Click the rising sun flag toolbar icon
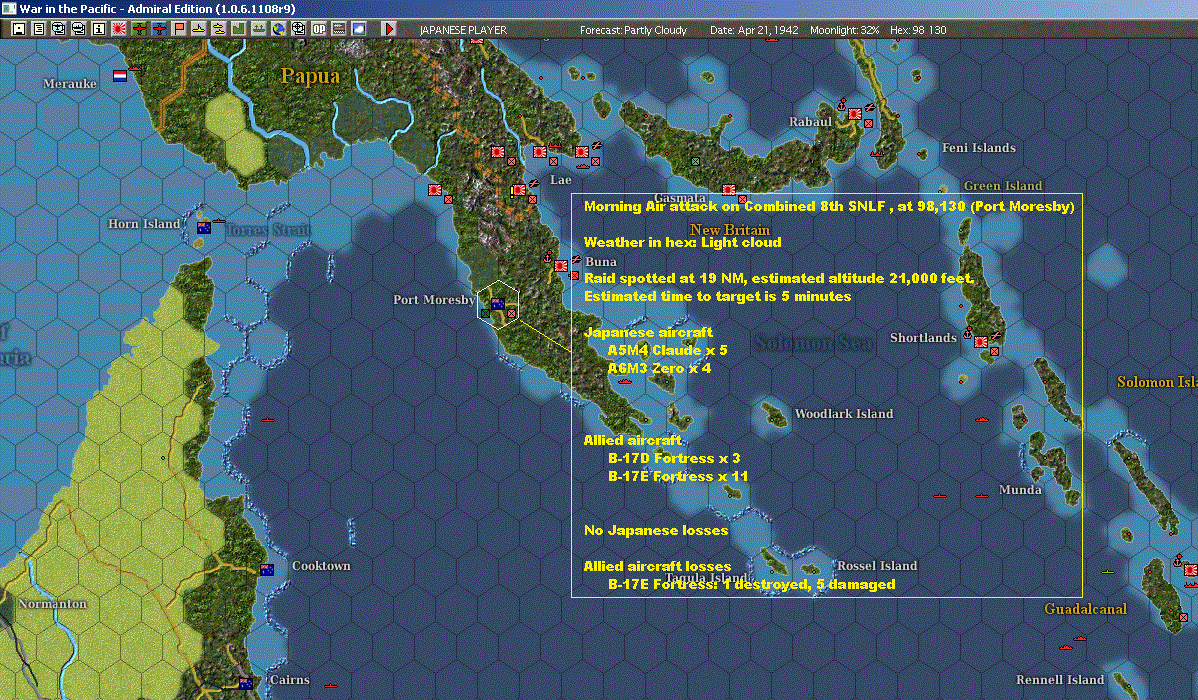The width and height of the screenshot is (1198, 700). (118, 29)
